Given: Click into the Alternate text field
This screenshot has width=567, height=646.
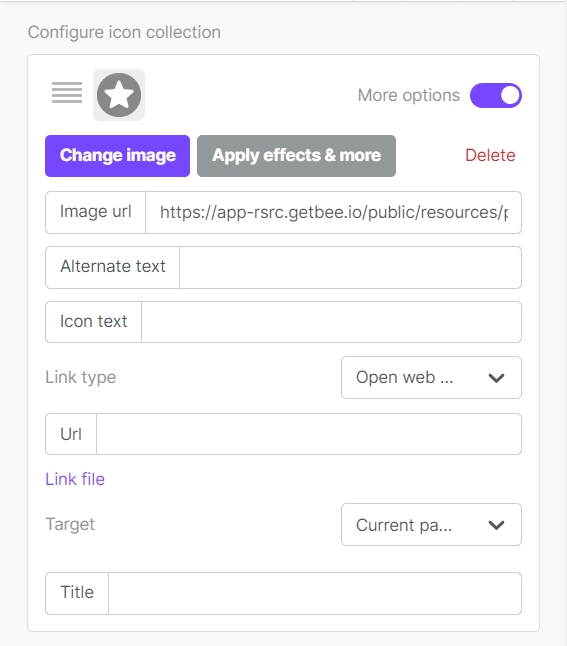Looking at the screenshot, I should coord(350,267).
